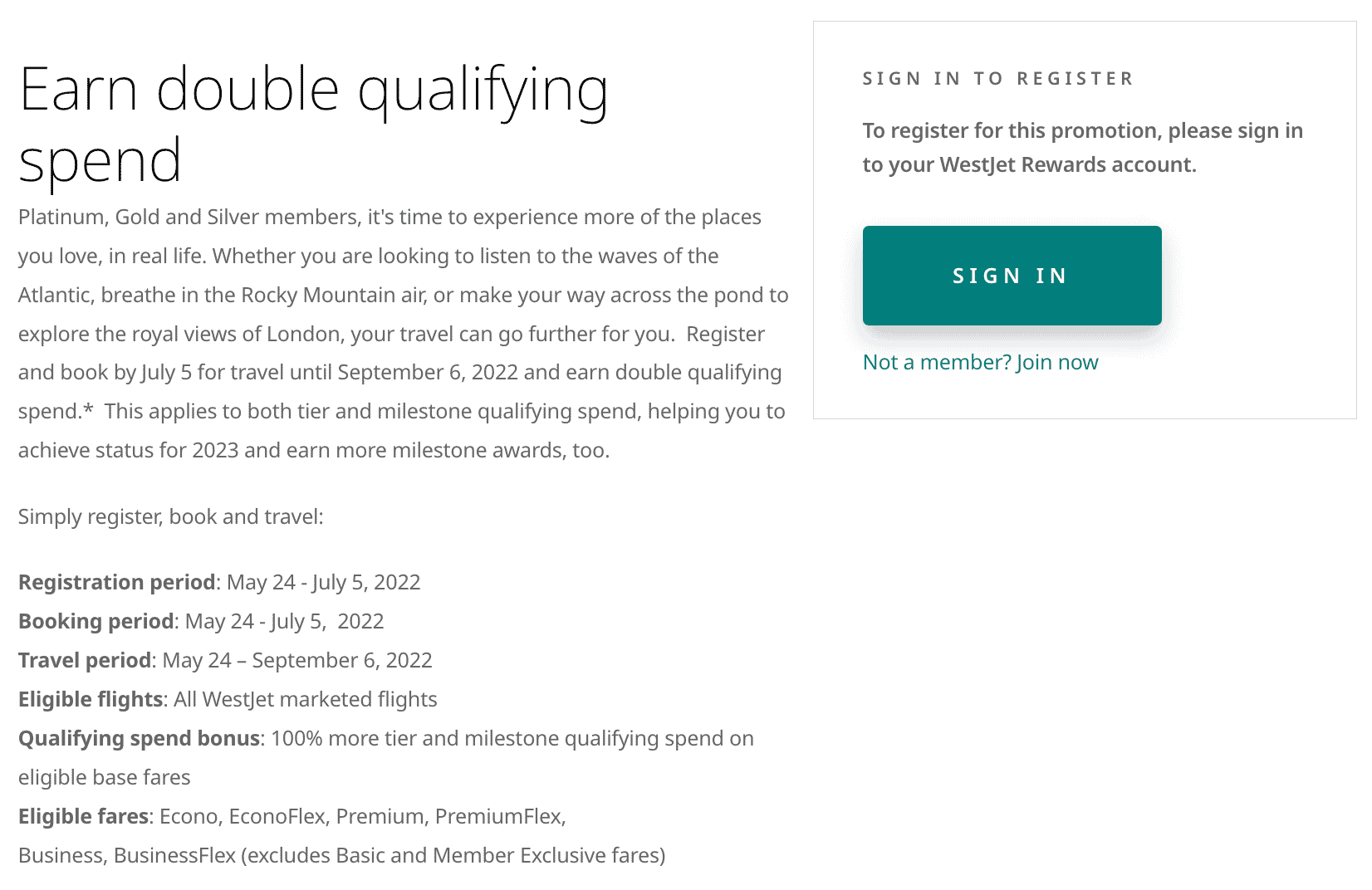This screenshot has height=890, width=1372.
Task: Click the 'Earn double qualifying spend' heading
Action: 313,125
